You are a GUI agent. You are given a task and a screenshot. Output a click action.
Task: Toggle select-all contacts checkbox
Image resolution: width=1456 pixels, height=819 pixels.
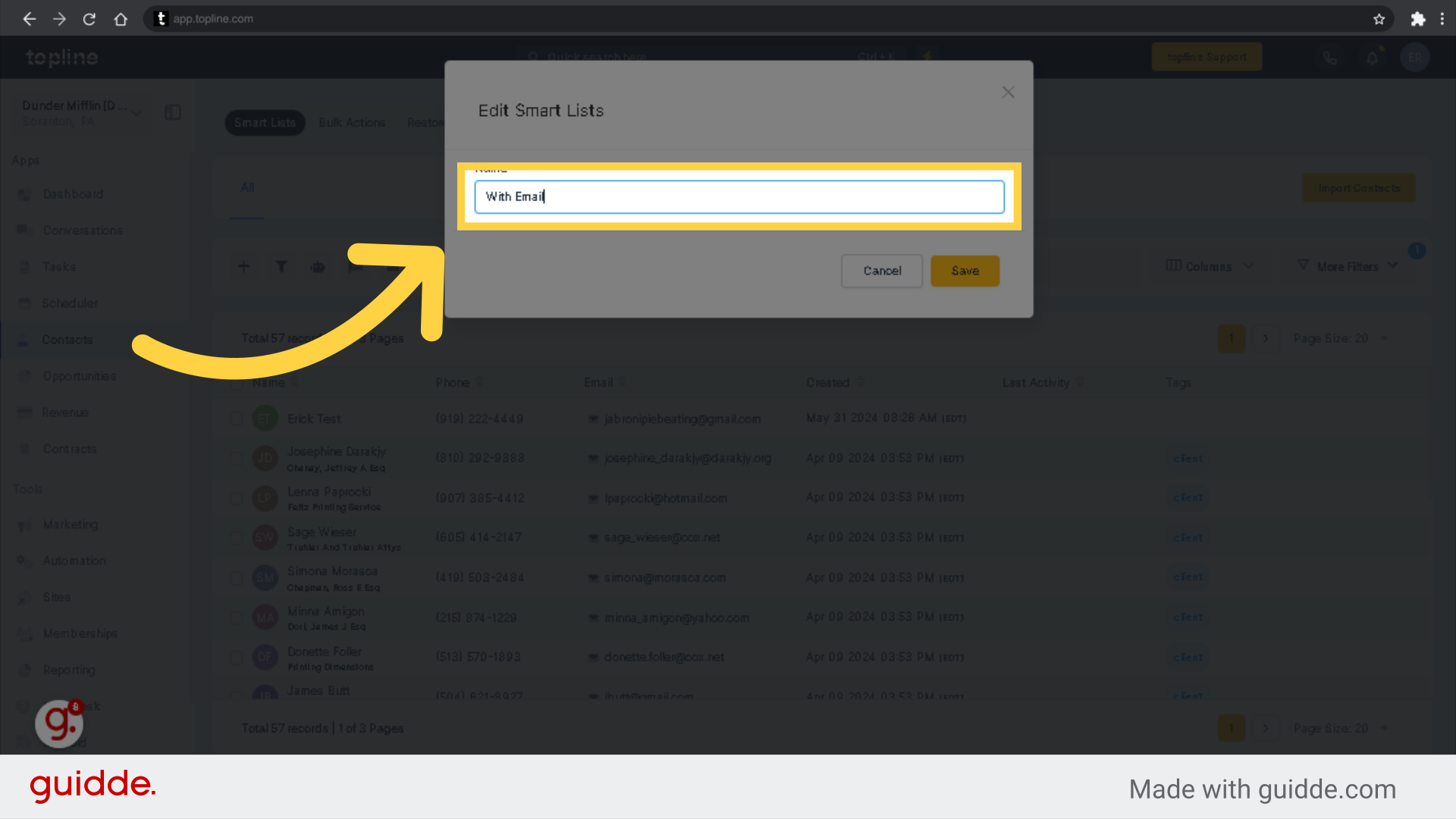[237, 383]
